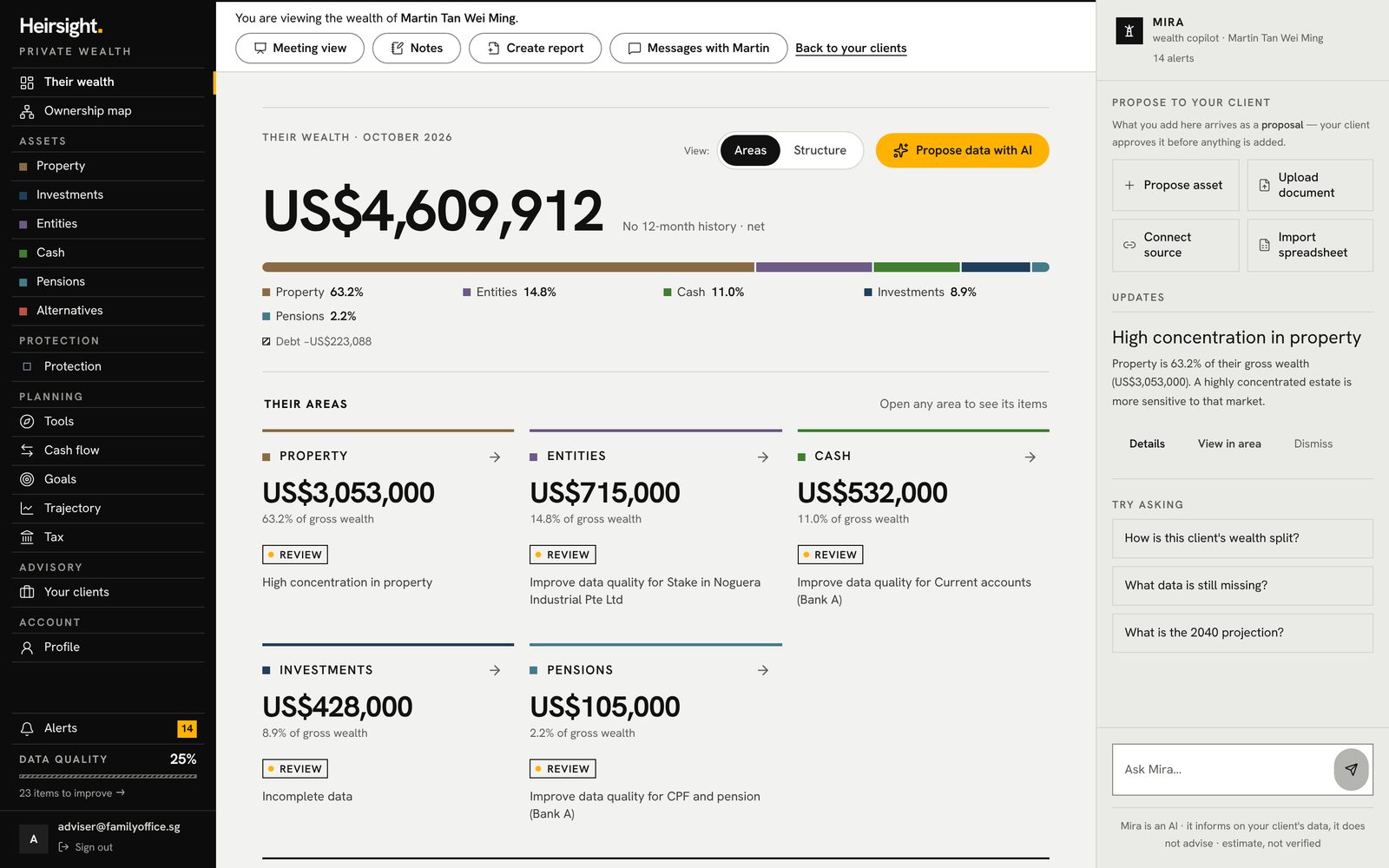Open Goals target icon
This screenshot has height=868, width=1389.
point(27,479)
